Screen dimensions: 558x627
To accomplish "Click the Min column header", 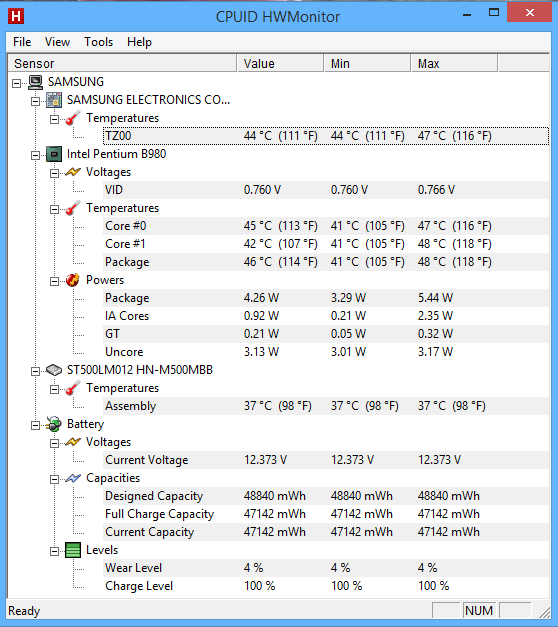I will coord(367,64).
